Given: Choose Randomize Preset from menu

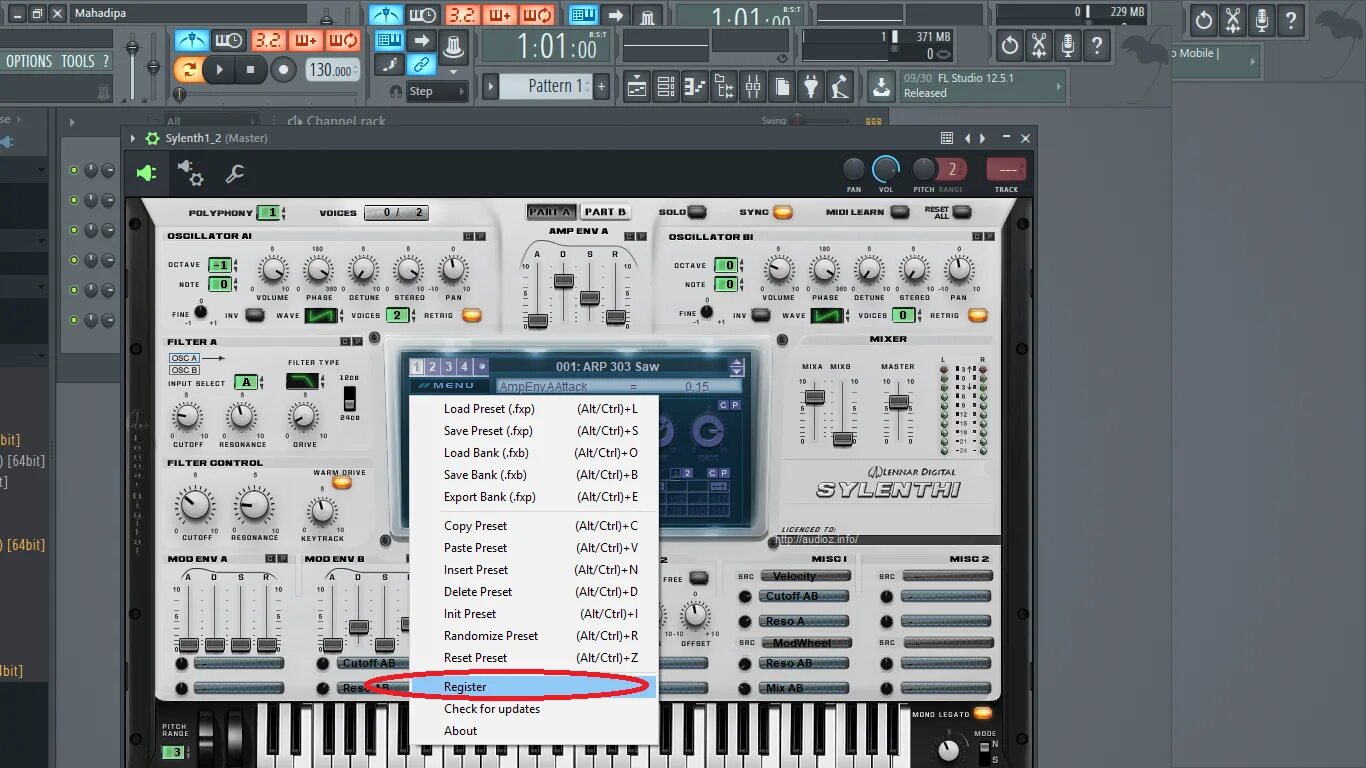Looking at the screenshot, I should point(534,636).
